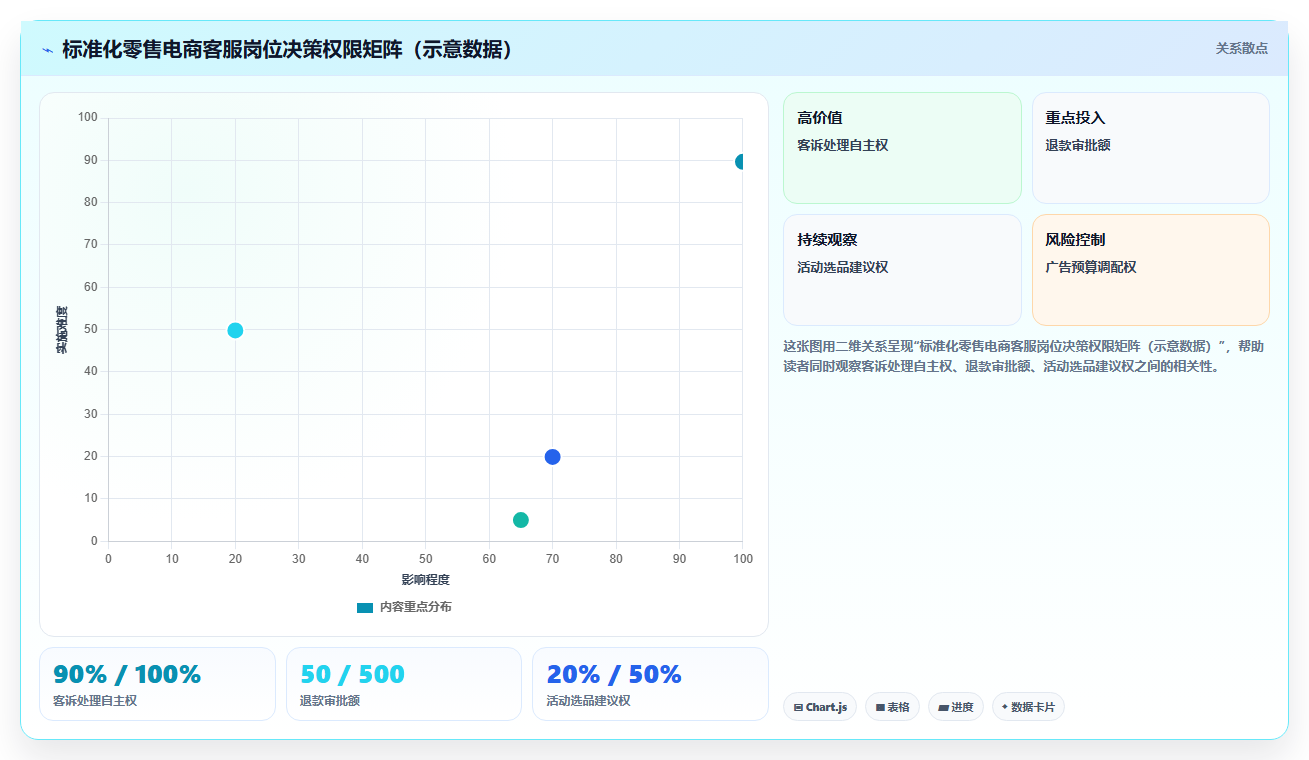Open the 高价值 quadrant card
This screenshot has height=760, width=1309.
click(902, 148)
